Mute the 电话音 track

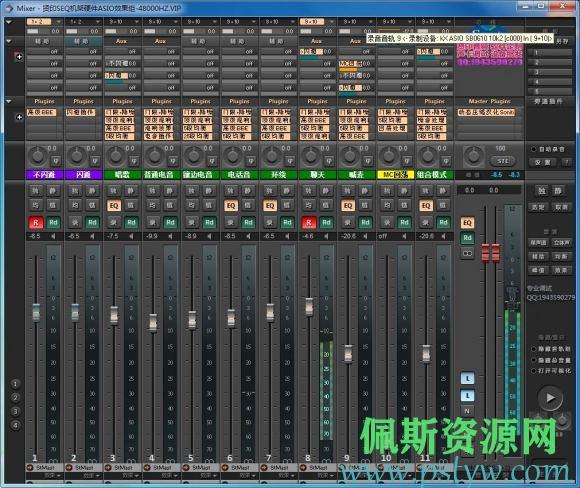pyautogui.click(x=248, y=191)
